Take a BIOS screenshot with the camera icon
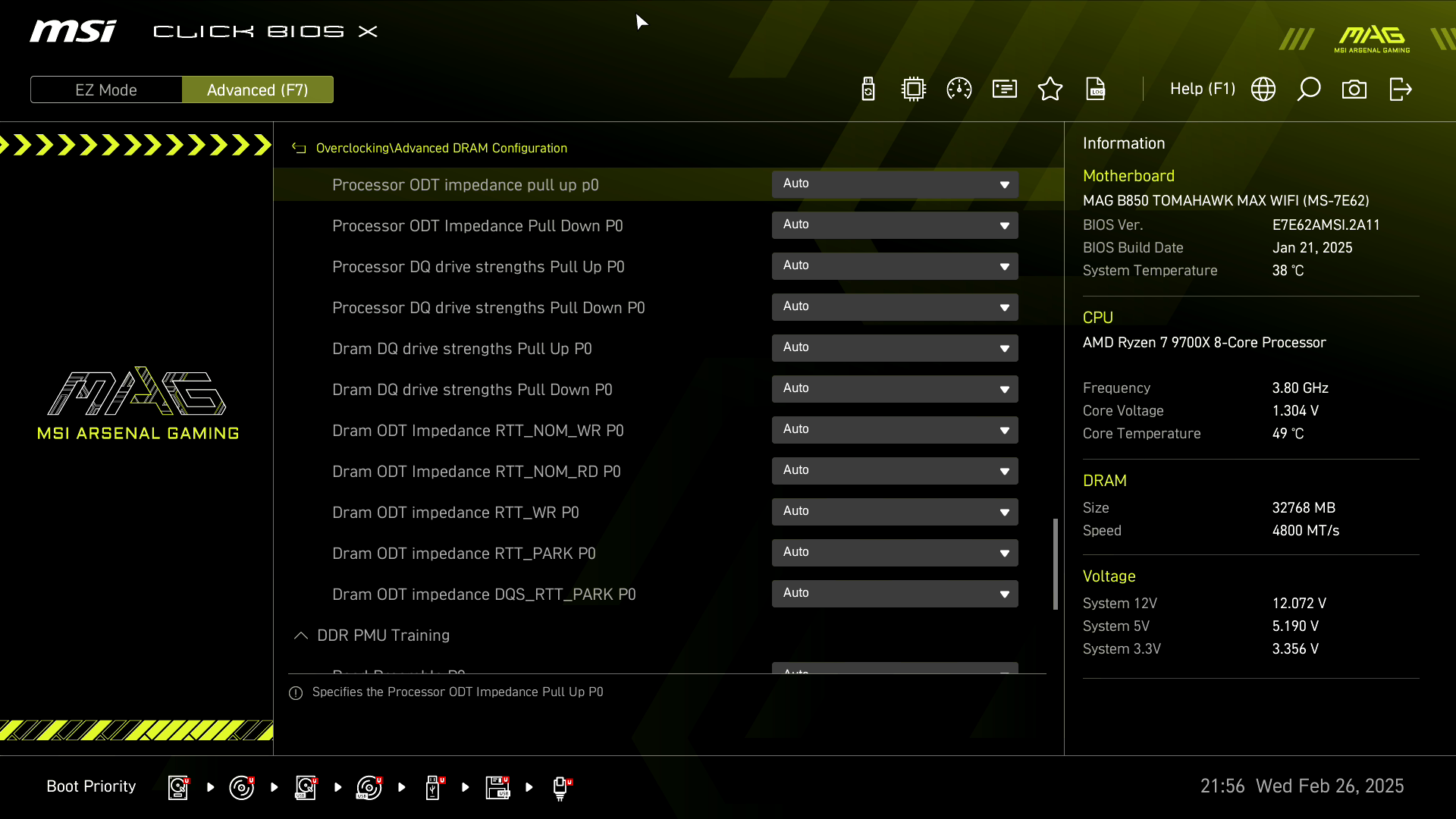Screen dimensions: 1456x819 (1355, 89)
